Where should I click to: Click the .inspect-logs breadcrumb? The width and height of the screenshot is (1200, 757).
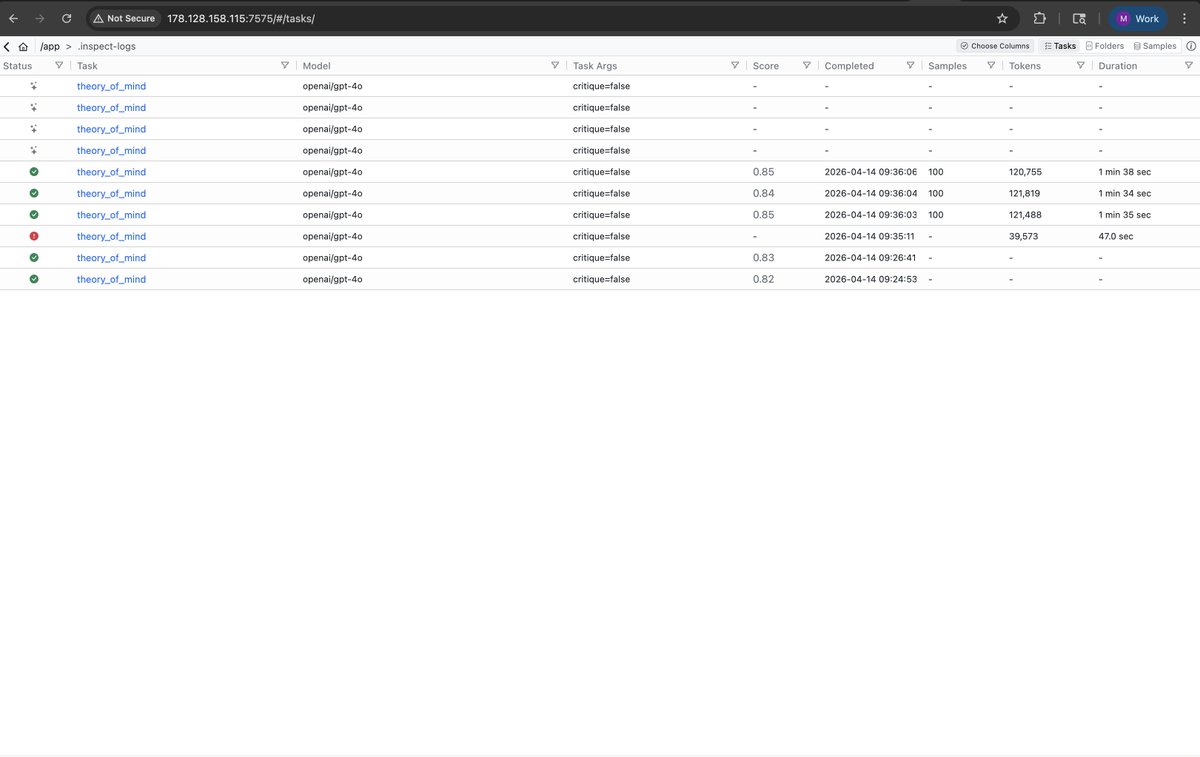point(107,46)
